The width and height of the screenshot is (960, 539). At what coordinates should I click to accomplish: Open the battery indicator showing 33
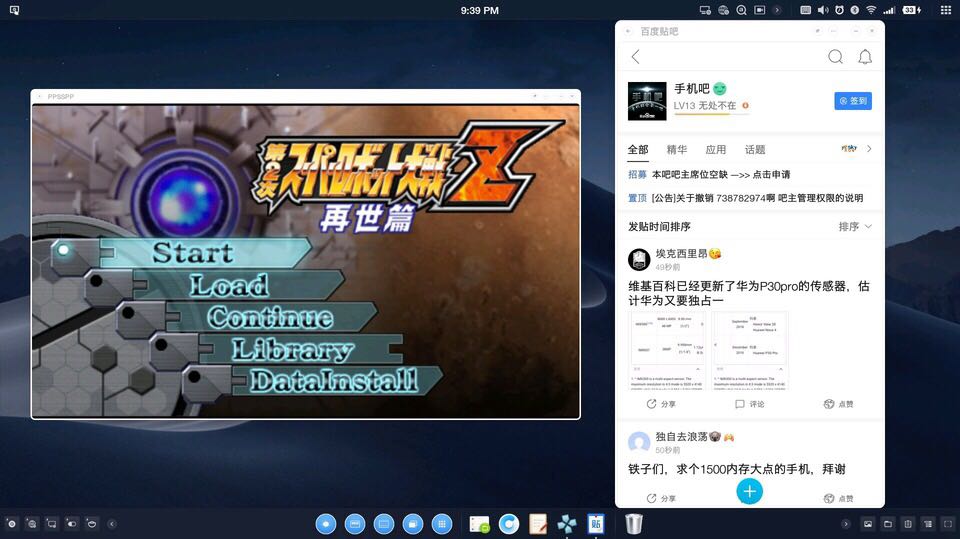click(x=912, y=10)
